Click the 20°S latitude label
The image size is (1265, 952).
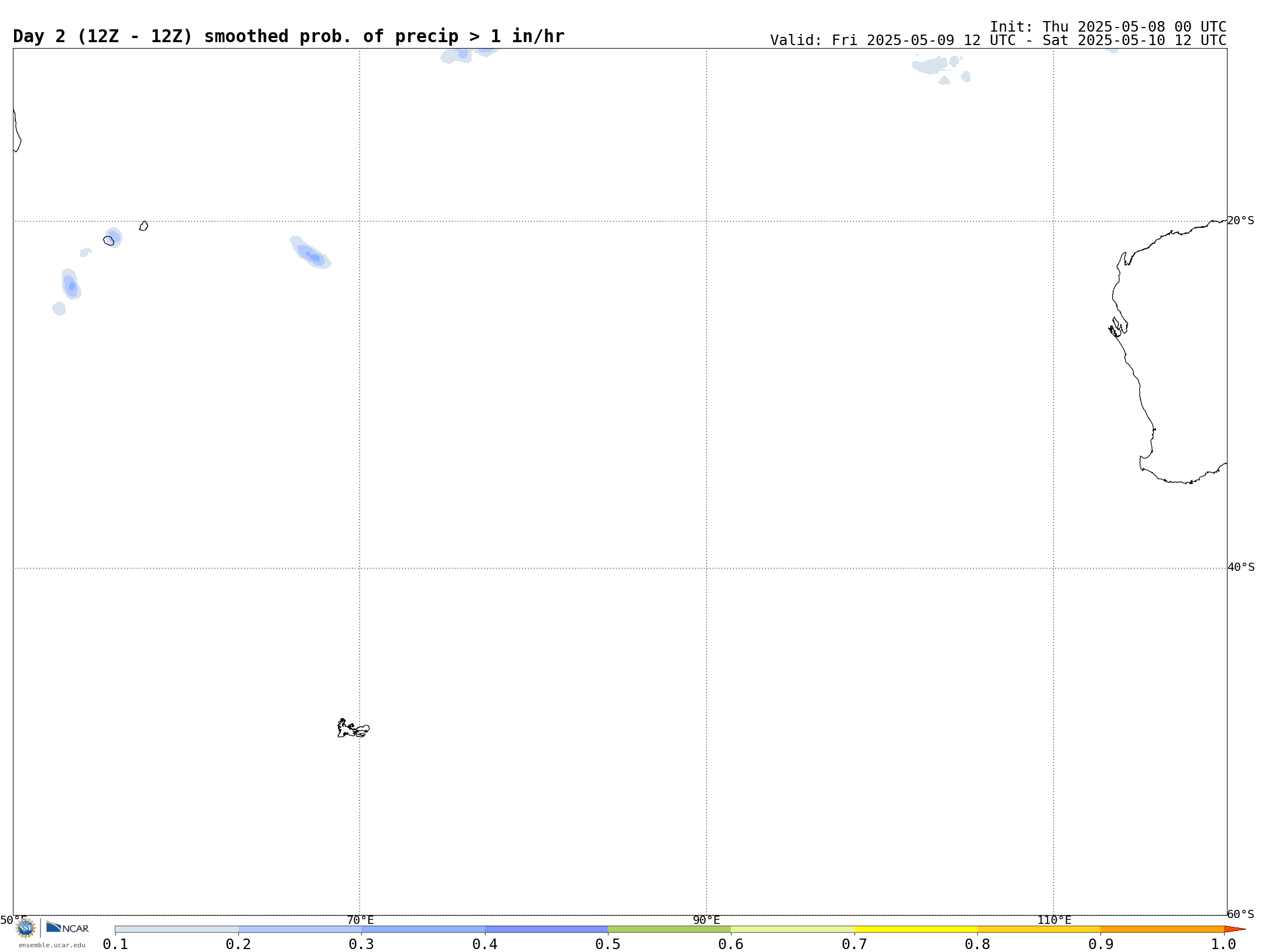click(x=1241, y=221)
